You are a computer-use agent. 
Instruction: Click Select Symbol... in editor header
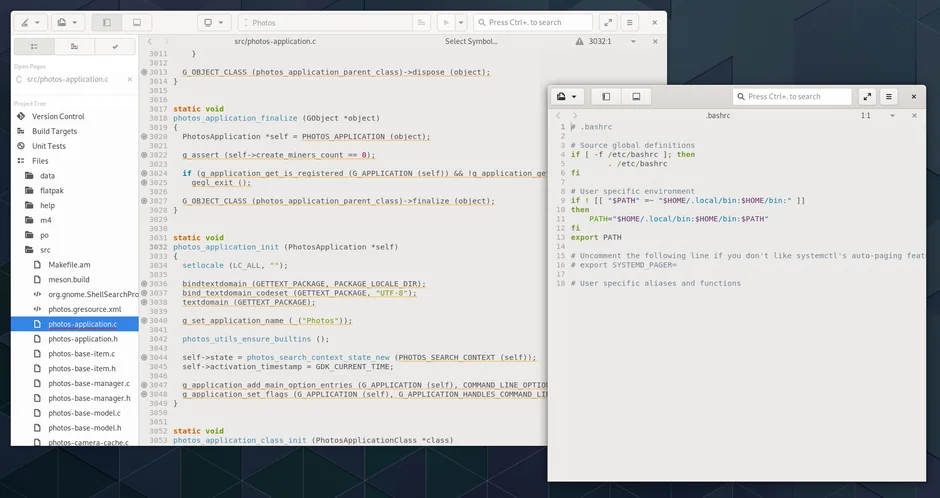pyautogui.click(x=470, y=42)
